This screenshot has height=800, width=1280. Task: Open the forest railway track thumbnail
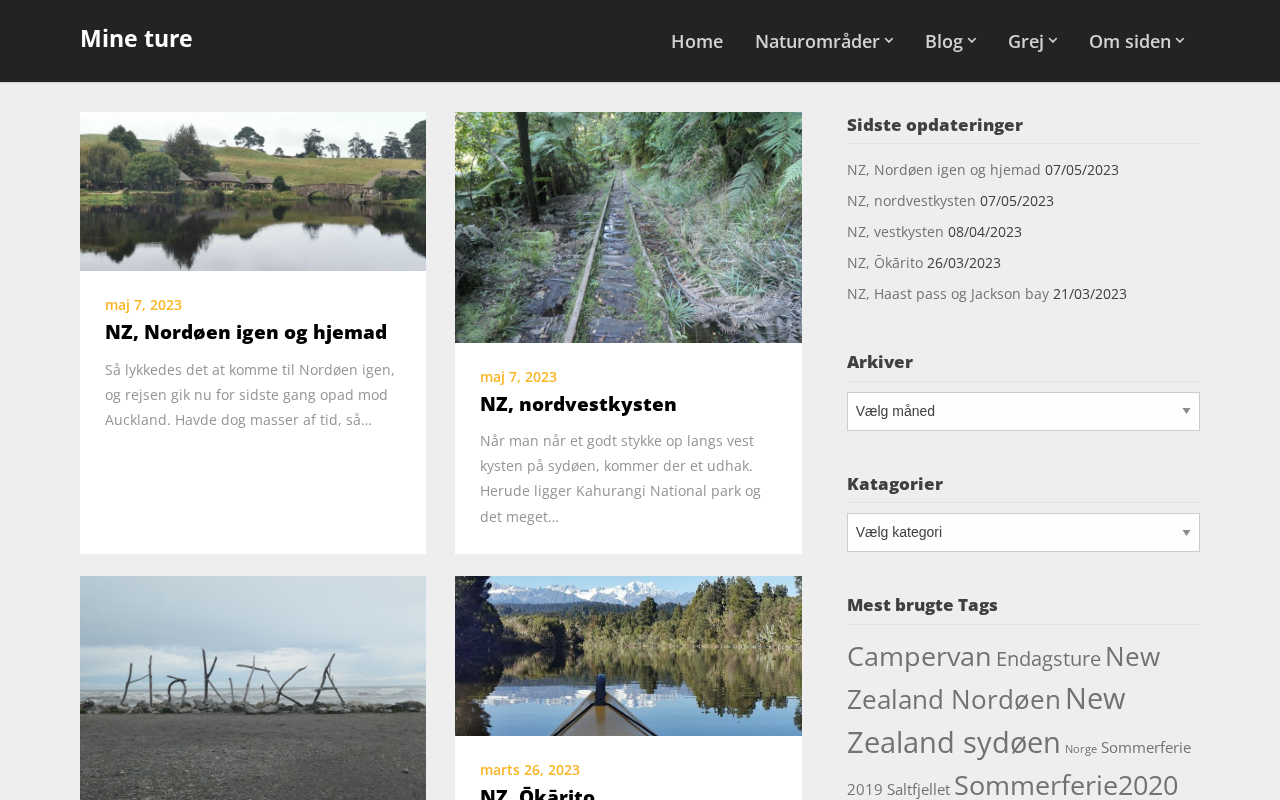[x=628, y=227]
